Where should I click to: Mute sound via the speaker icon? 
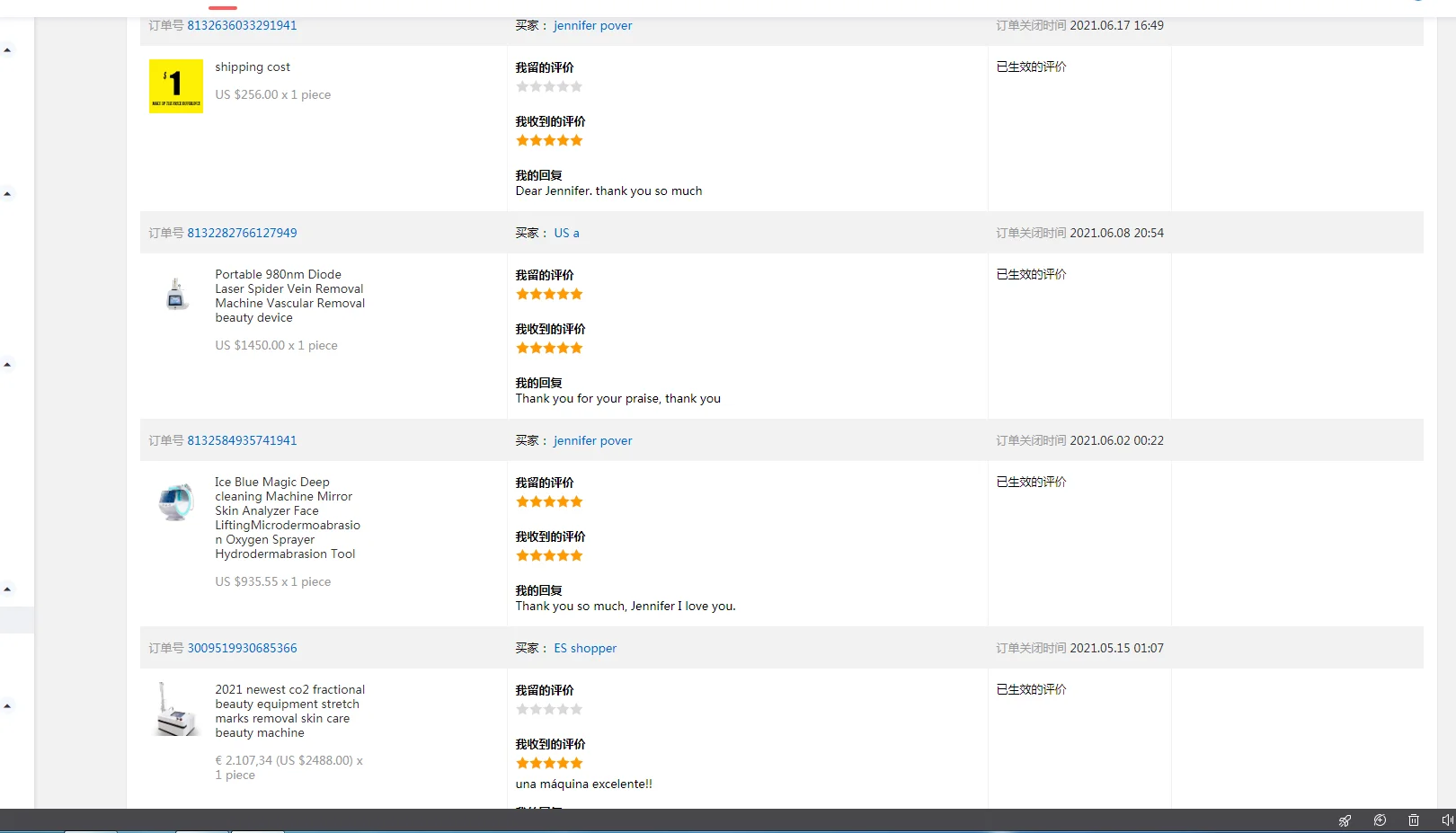(1447, 820)
